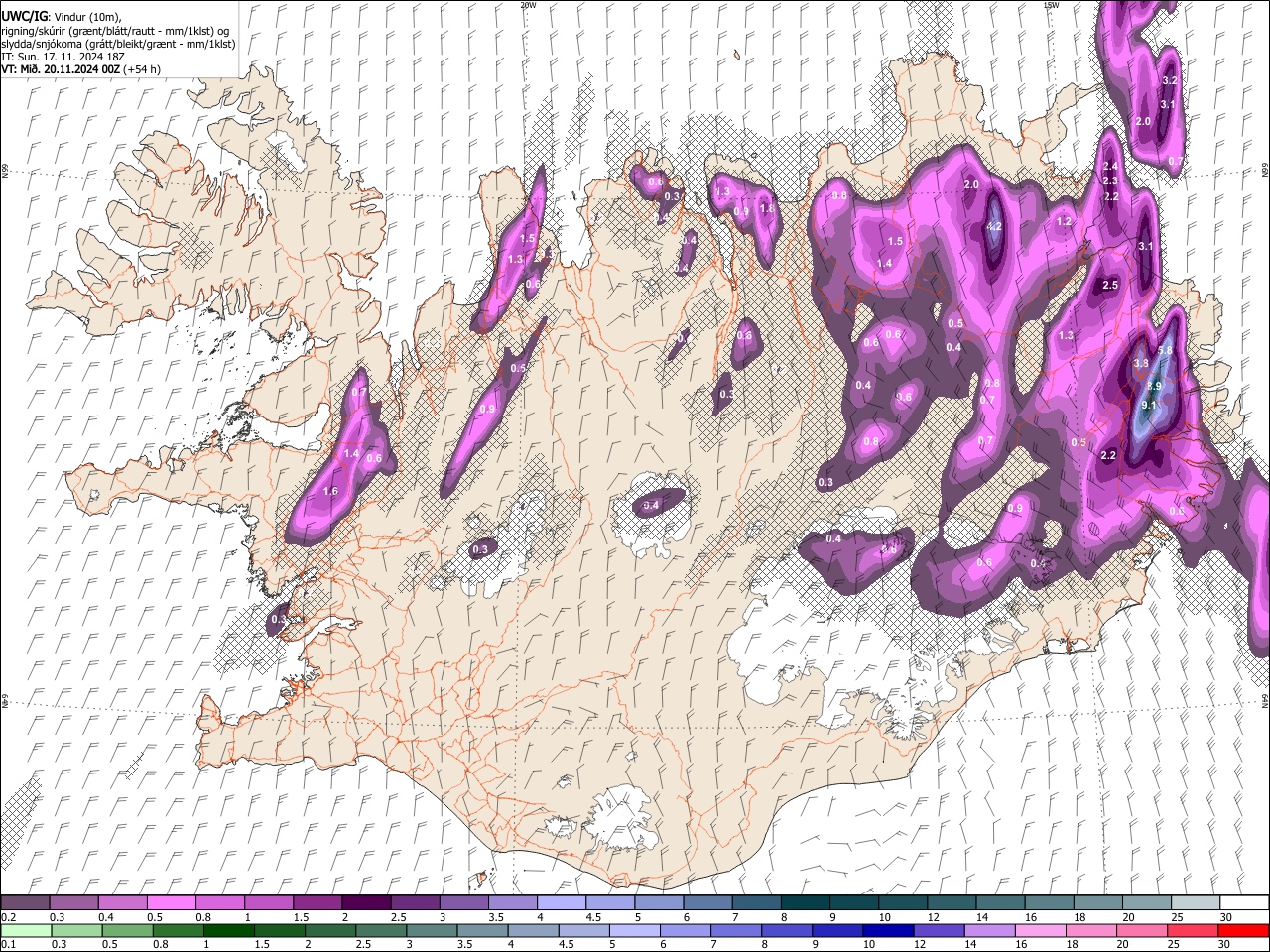Click the light pink 16–18 lower legend swatch
1270x952 pixels.
point(1041,930)
